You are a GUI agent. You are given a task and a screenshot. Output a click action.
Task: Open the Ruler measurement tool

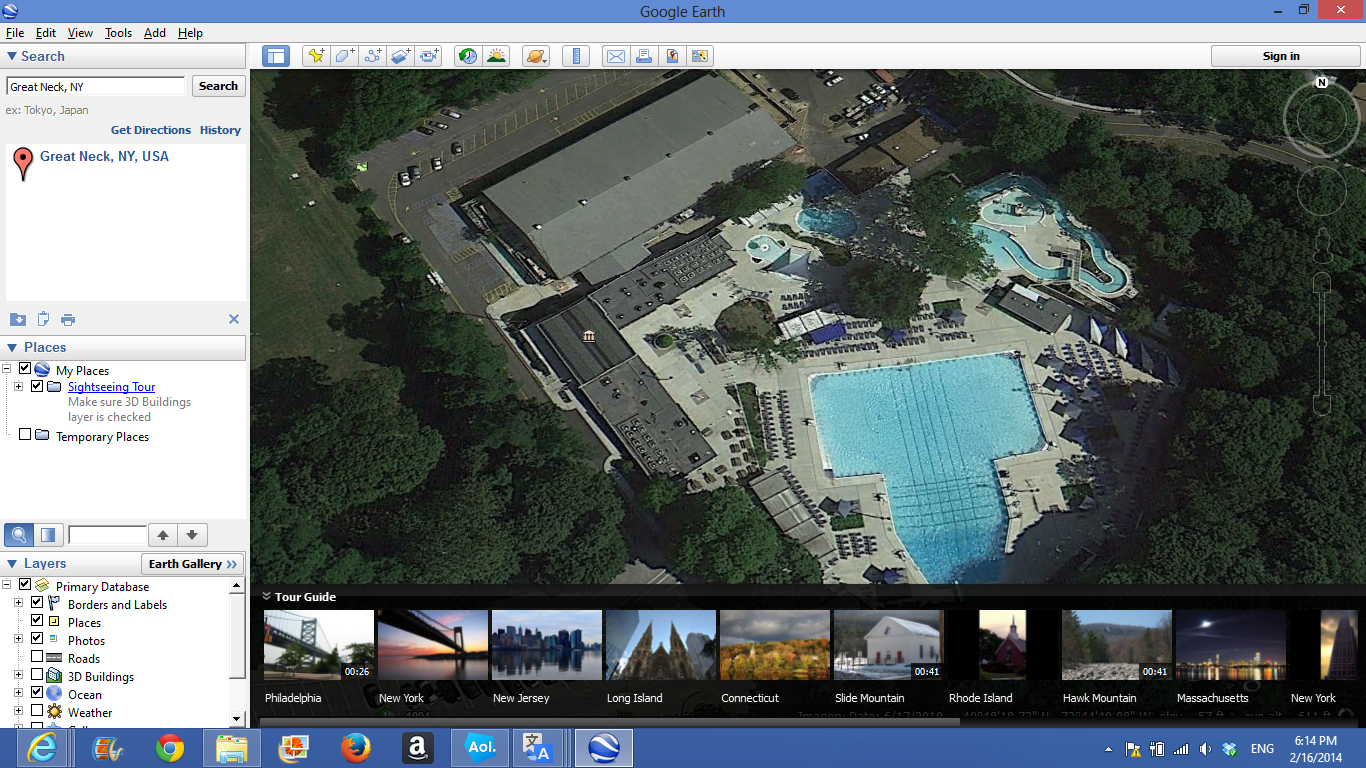(x=576, y=56)
